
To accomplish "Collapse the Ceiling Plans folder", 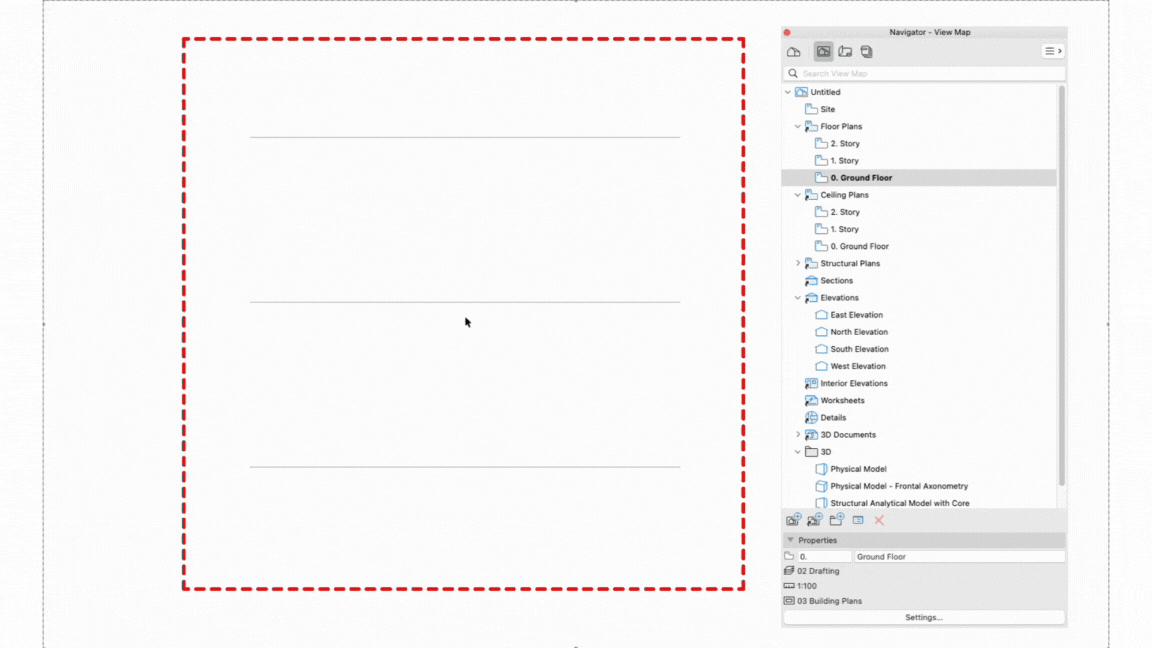I will click(x=798, y=195).
